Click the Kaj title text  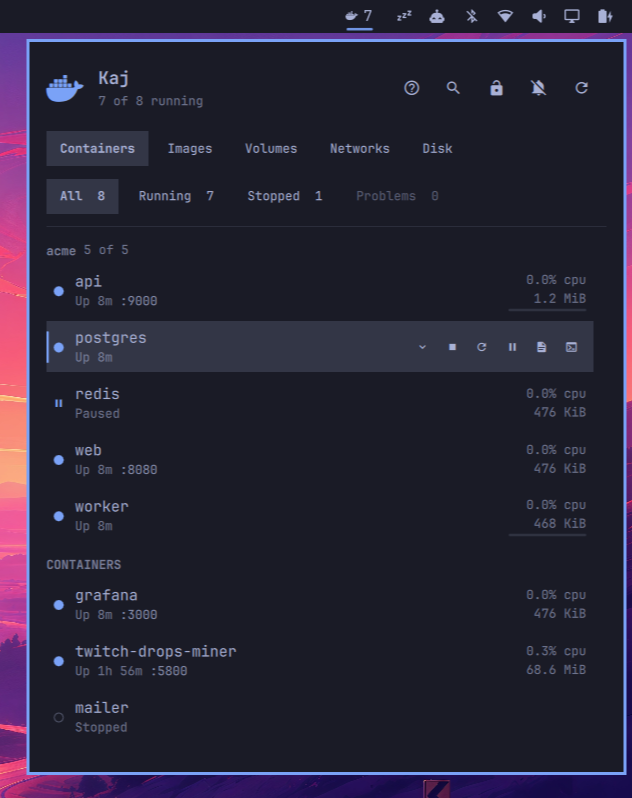coord(113,78)
